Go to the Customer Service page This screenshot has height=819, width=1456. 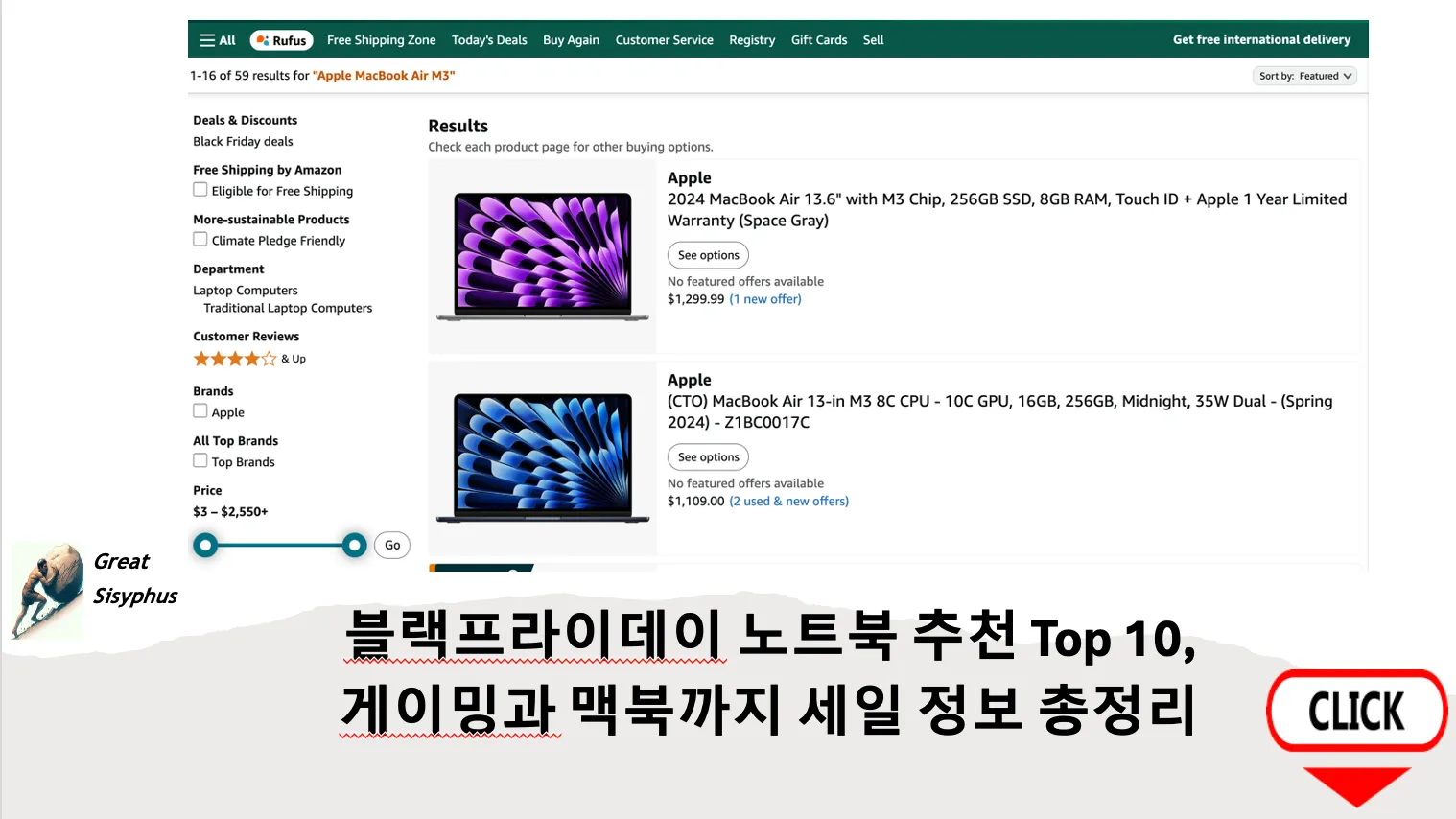point(664,40)
